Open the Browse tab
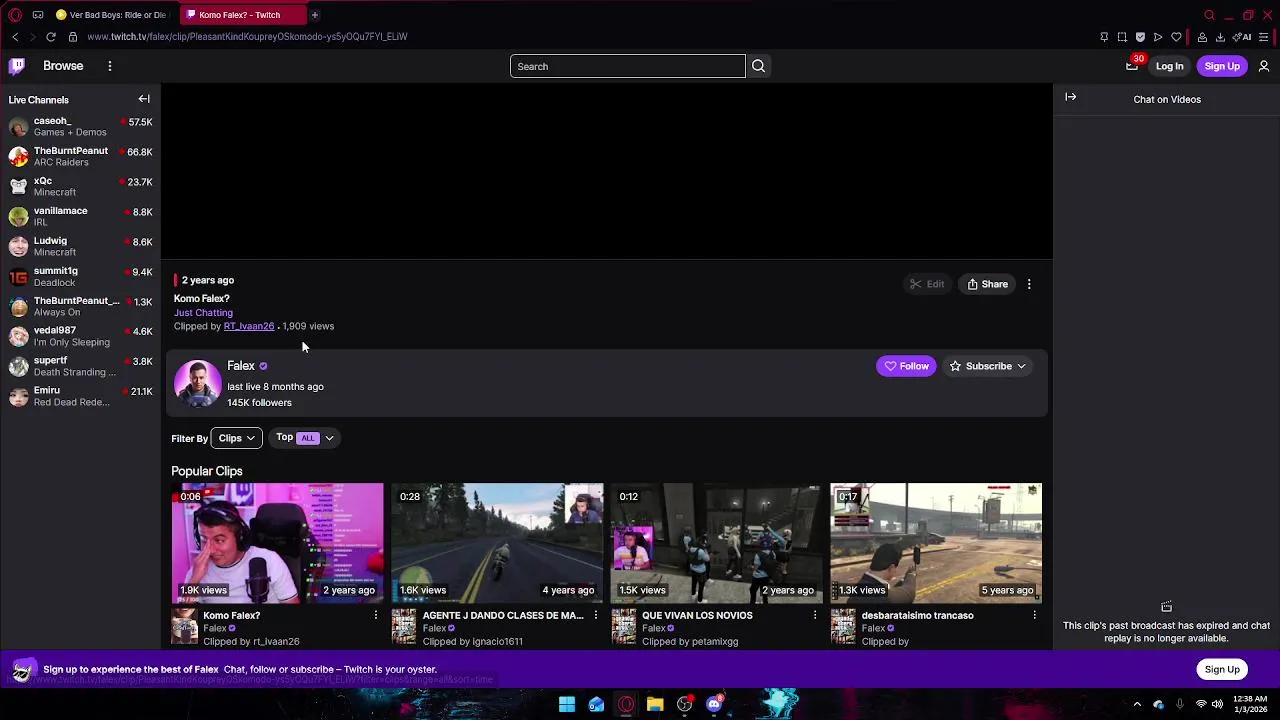Image resolution: width=1280 pixels, height=720 pixels. [63, 66]
